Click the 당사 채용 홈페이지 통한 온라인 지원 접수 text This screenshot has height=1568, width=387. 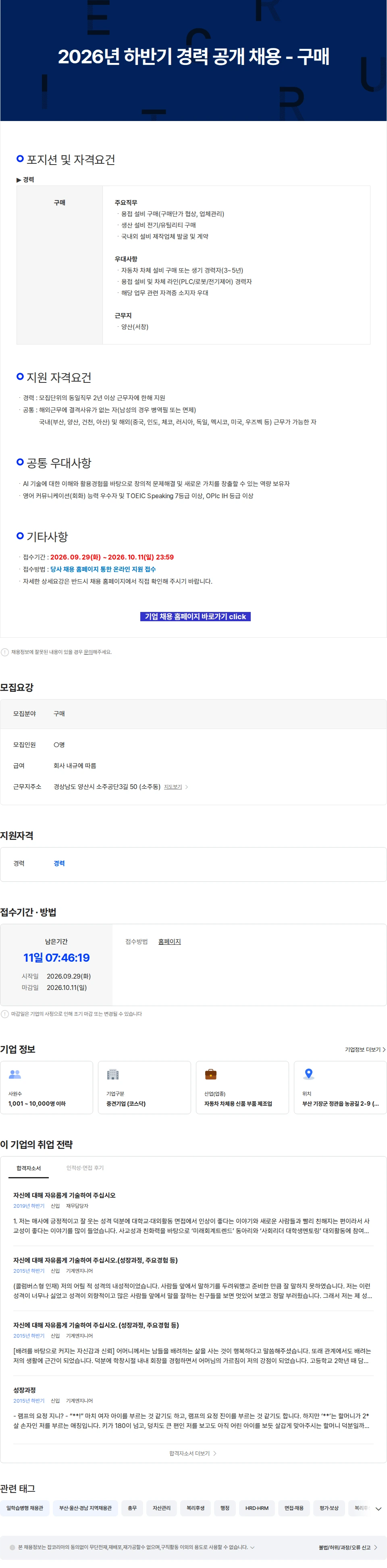(x=103, y=569)
